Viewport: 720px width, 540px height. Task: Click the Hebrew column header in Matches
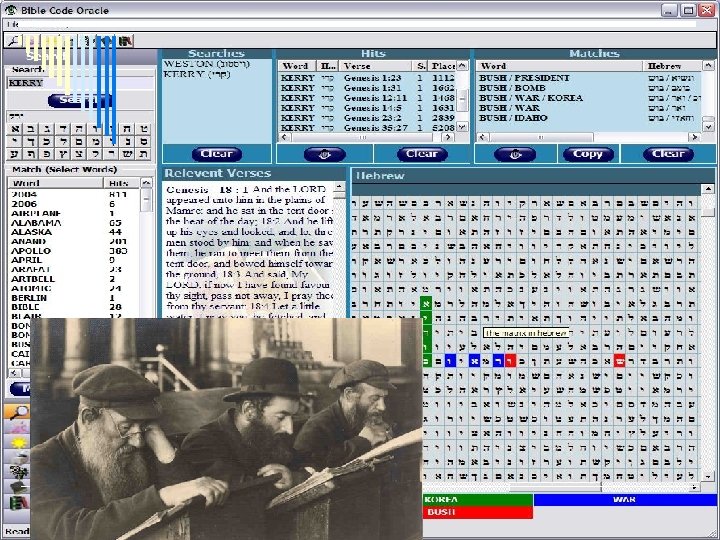tap(672, 66)
